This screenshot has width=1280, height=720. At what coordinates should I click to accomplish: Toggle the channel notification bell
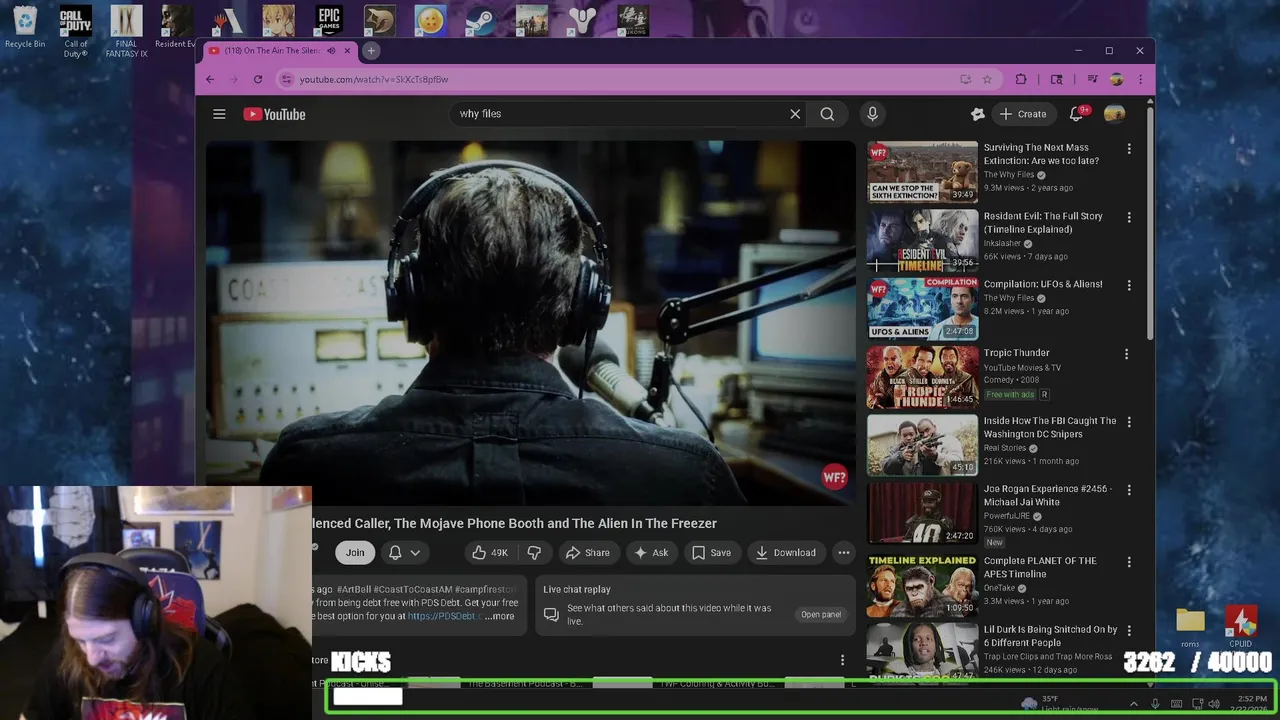click(x=395, y=552)
